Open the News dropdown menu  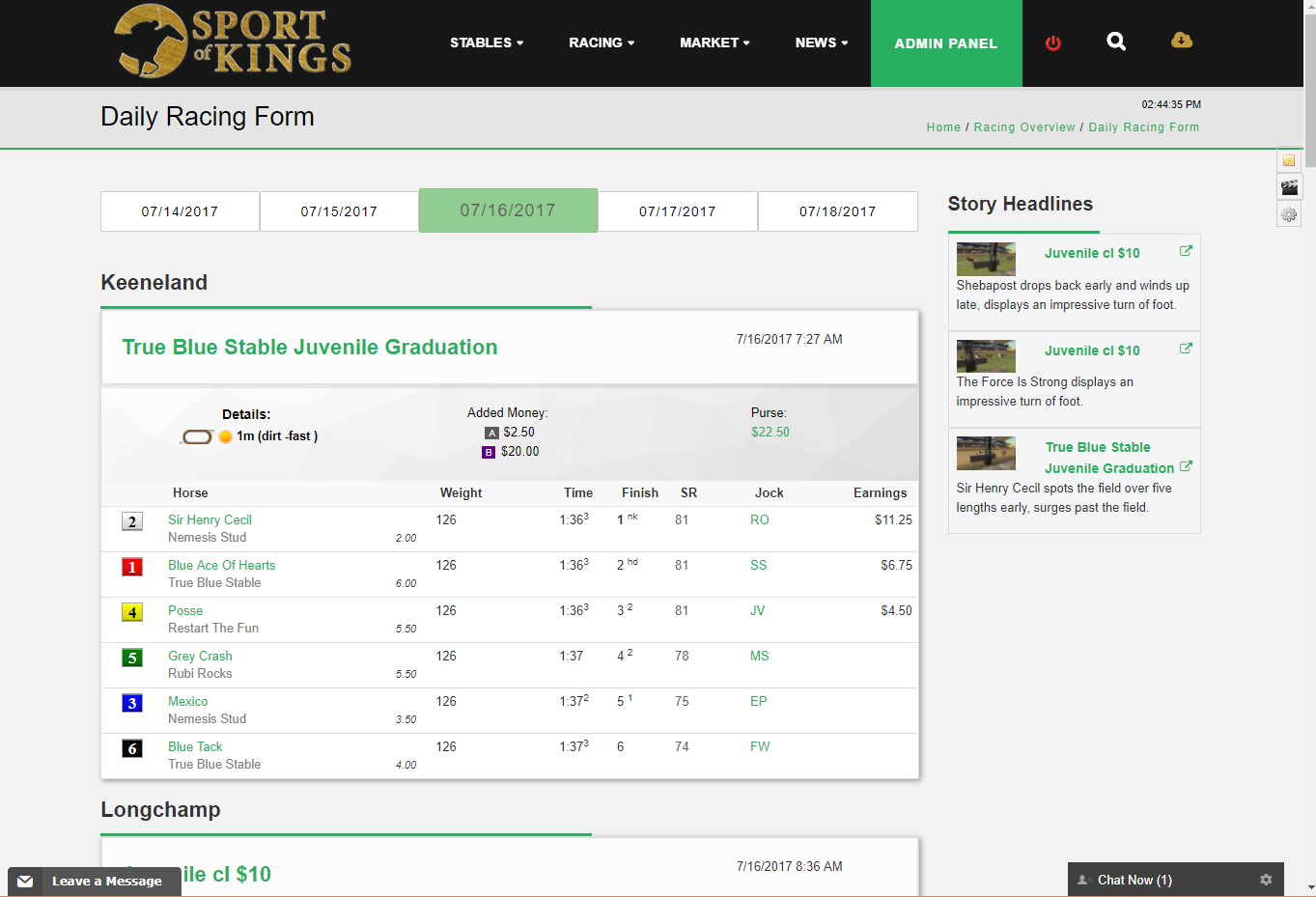(822, 42)
